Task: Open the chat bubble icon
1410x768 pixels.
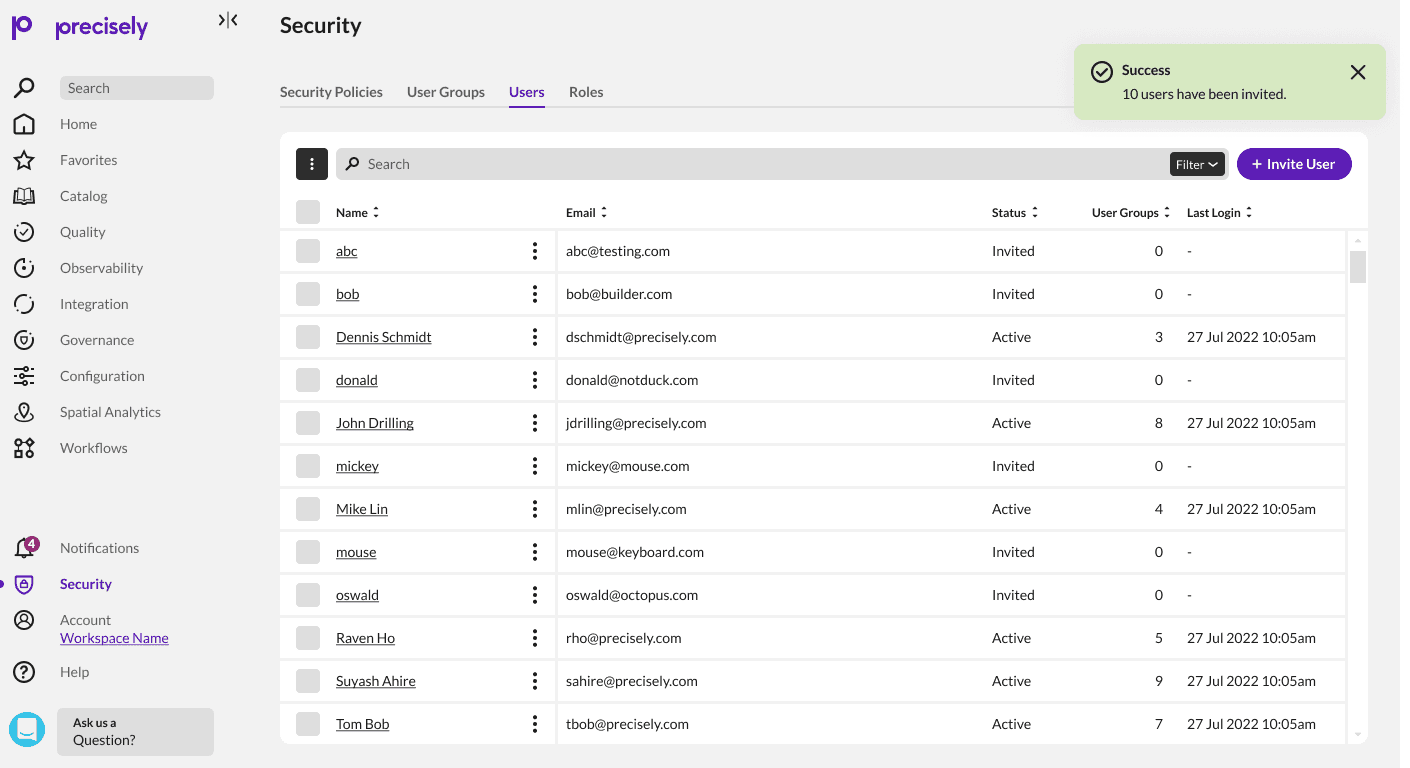Action: click(x=27, y=730)
